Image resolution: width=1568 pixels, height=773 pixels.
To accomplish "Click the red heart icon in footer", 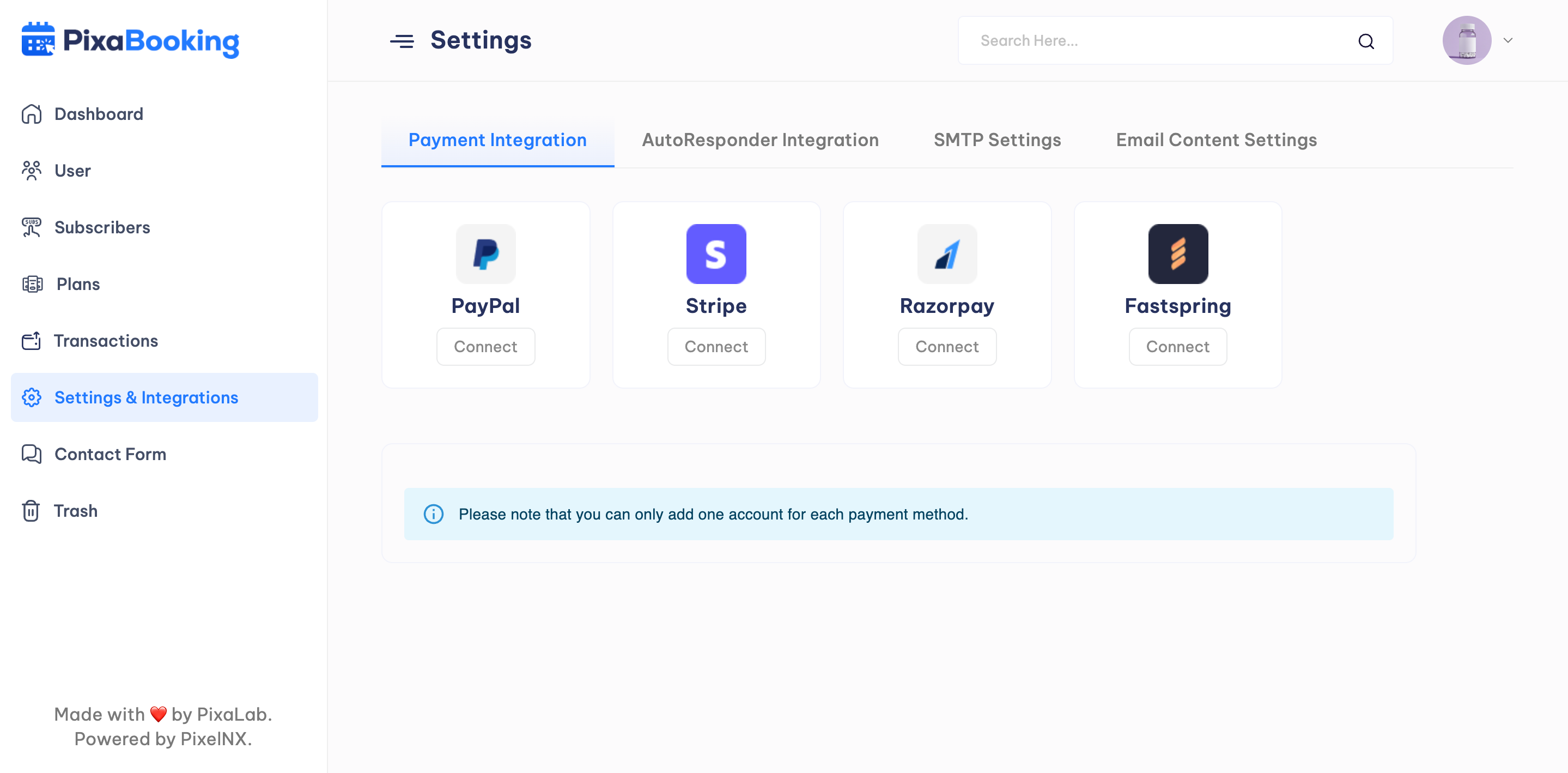I will tap(158, 714).
